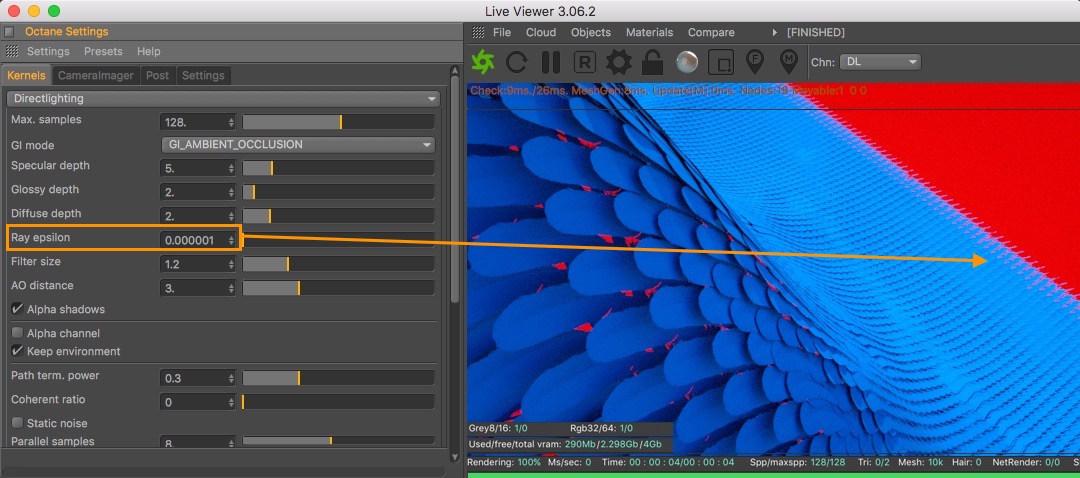Click the scrollbar up arrow
1080x478 pixels.
[454, 71]
